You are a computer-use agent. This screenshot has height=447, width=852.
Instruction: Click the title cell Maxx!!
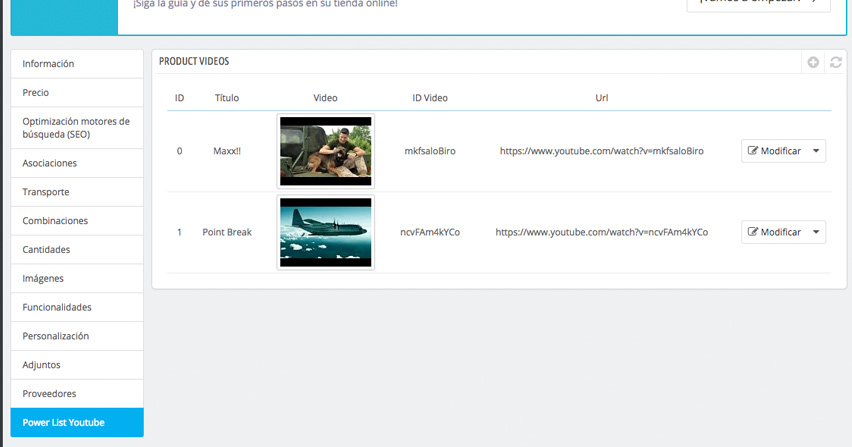pos(227,151)
